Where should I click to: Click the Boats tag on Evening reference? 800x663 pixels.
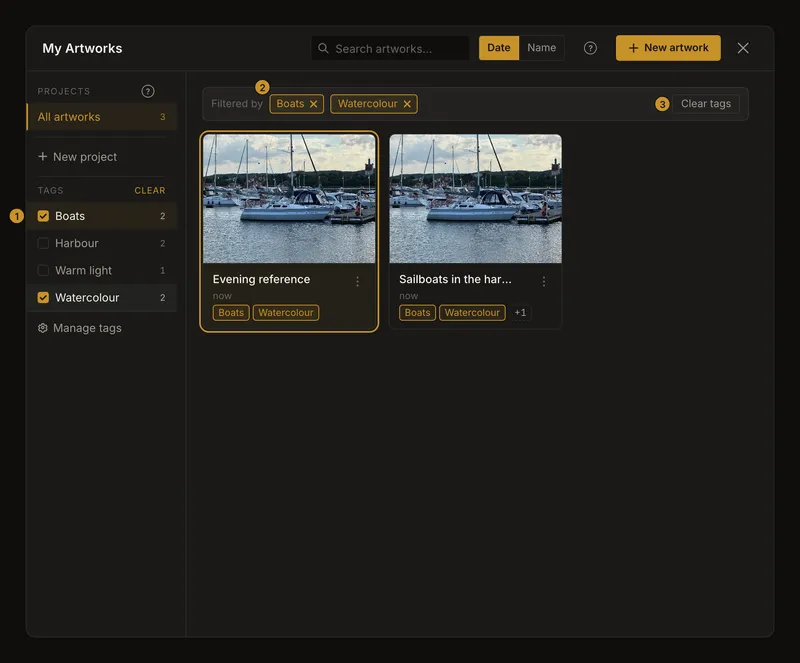tap(231, 312)
